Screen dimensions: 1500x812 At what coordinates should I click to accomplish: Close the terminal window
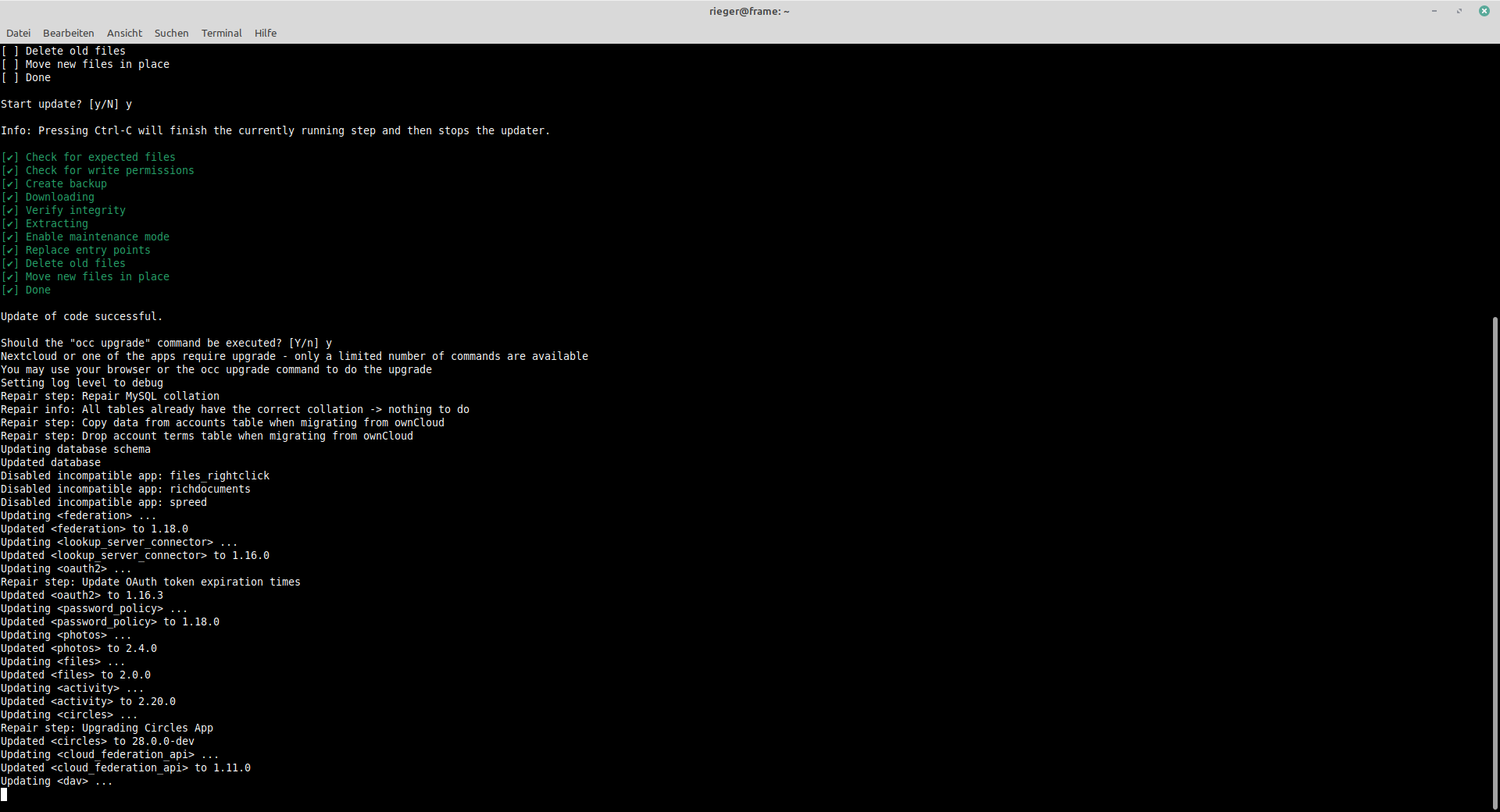[1484, 11]
